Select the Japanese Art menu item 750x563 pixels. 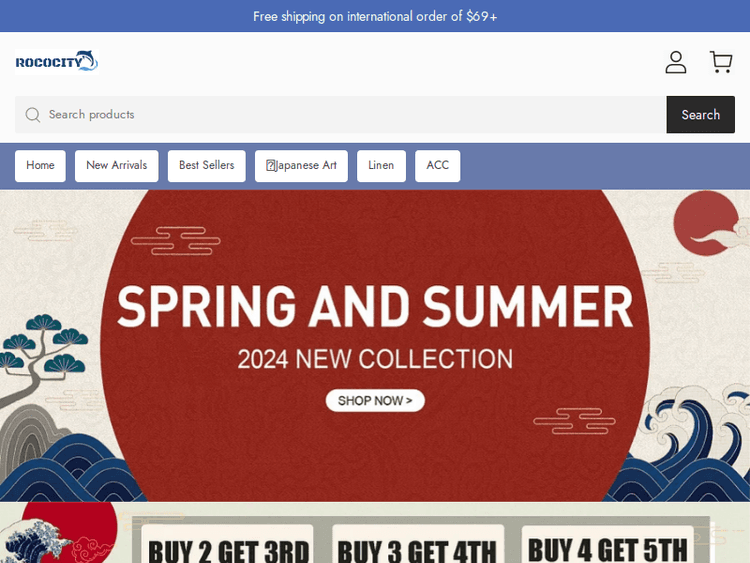point(301,166)
